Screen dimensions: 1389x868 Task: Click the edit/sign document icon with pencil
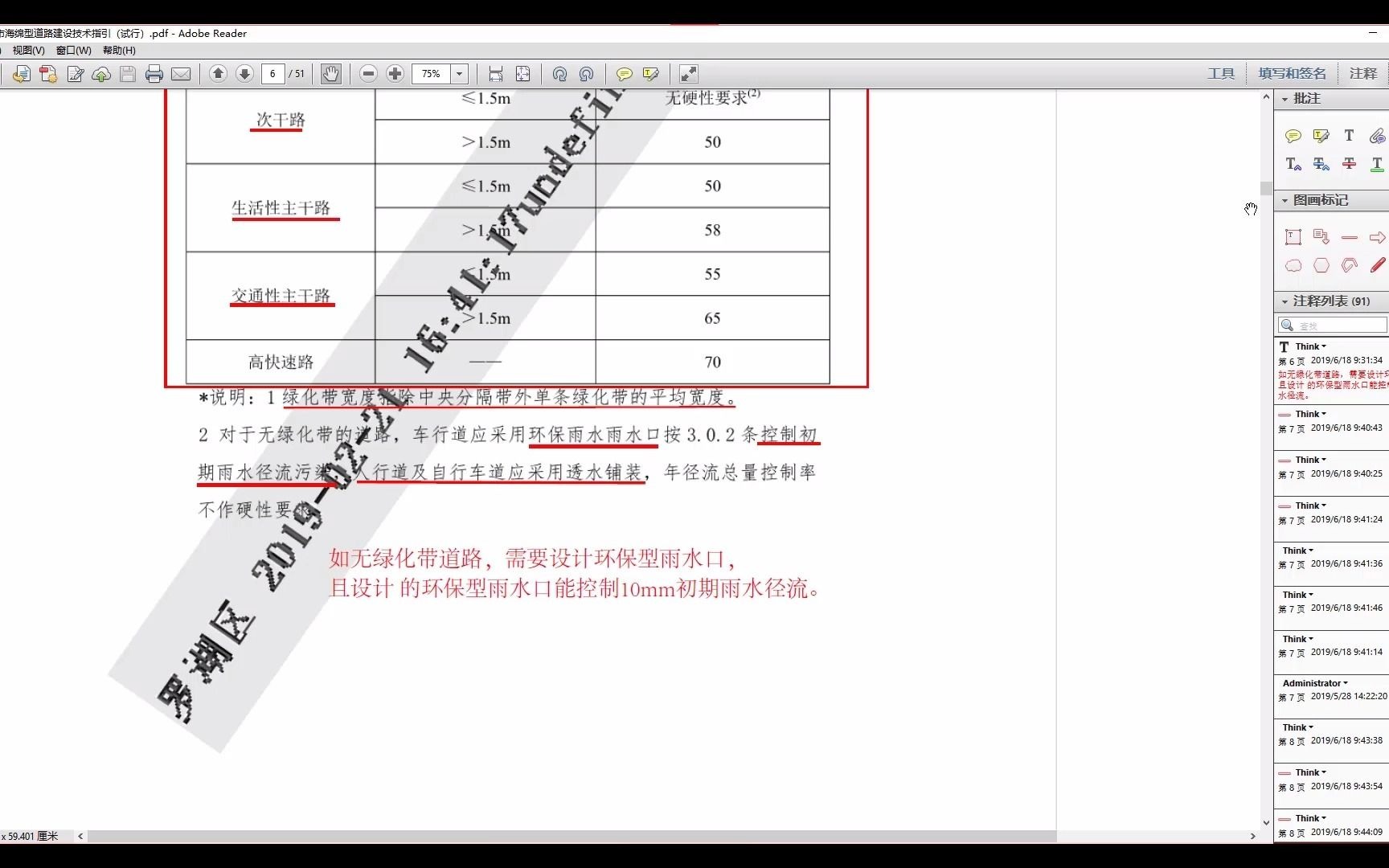pyautogui.click(x=76, y=74)
